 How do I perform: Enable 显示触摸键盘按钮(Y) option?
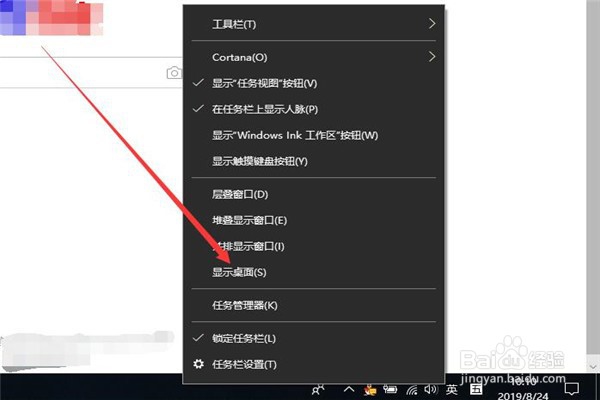pos(313,161)
